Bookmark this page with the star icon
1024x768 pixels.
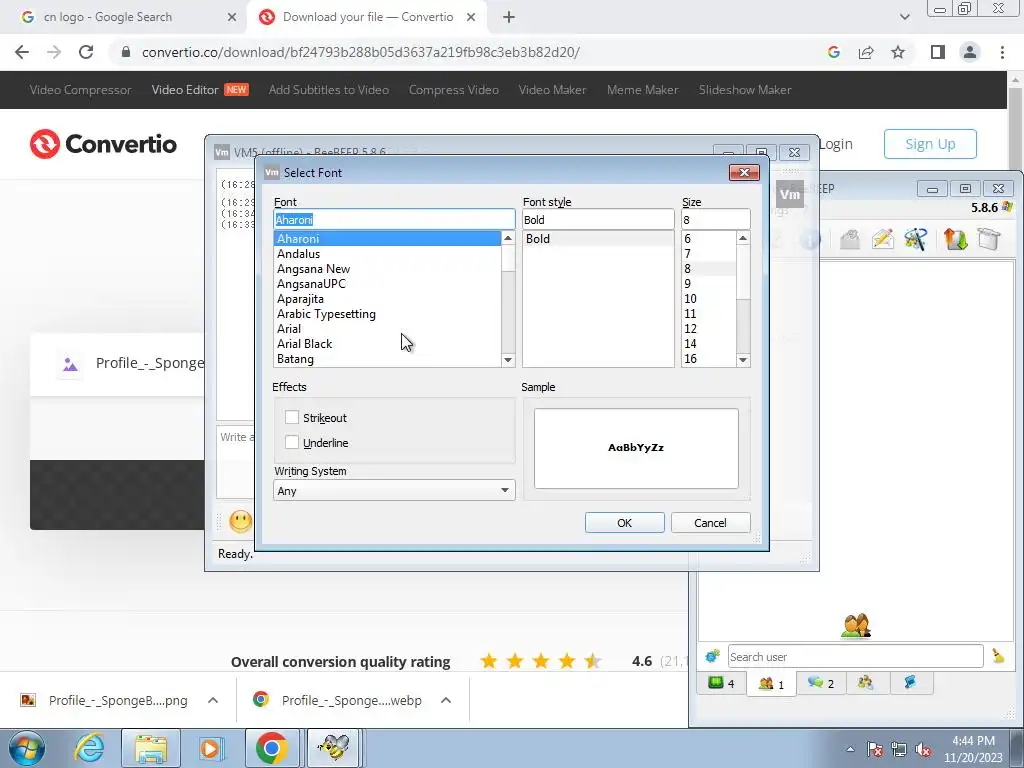pyautogui.click(x=898, y=52)
